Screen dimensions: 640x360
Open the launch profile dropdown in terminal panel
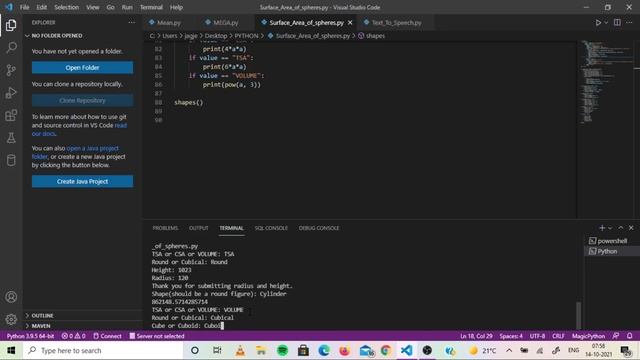[610, 228]
